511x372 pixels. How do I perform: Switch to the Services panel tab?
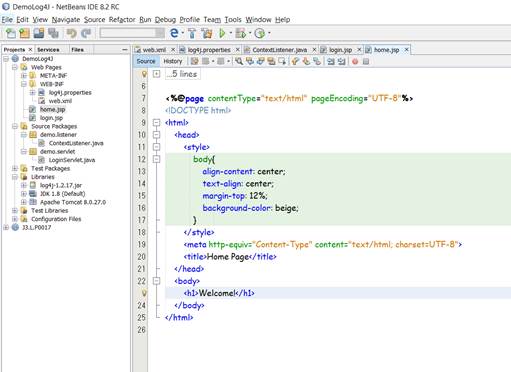tap(48, 50)
